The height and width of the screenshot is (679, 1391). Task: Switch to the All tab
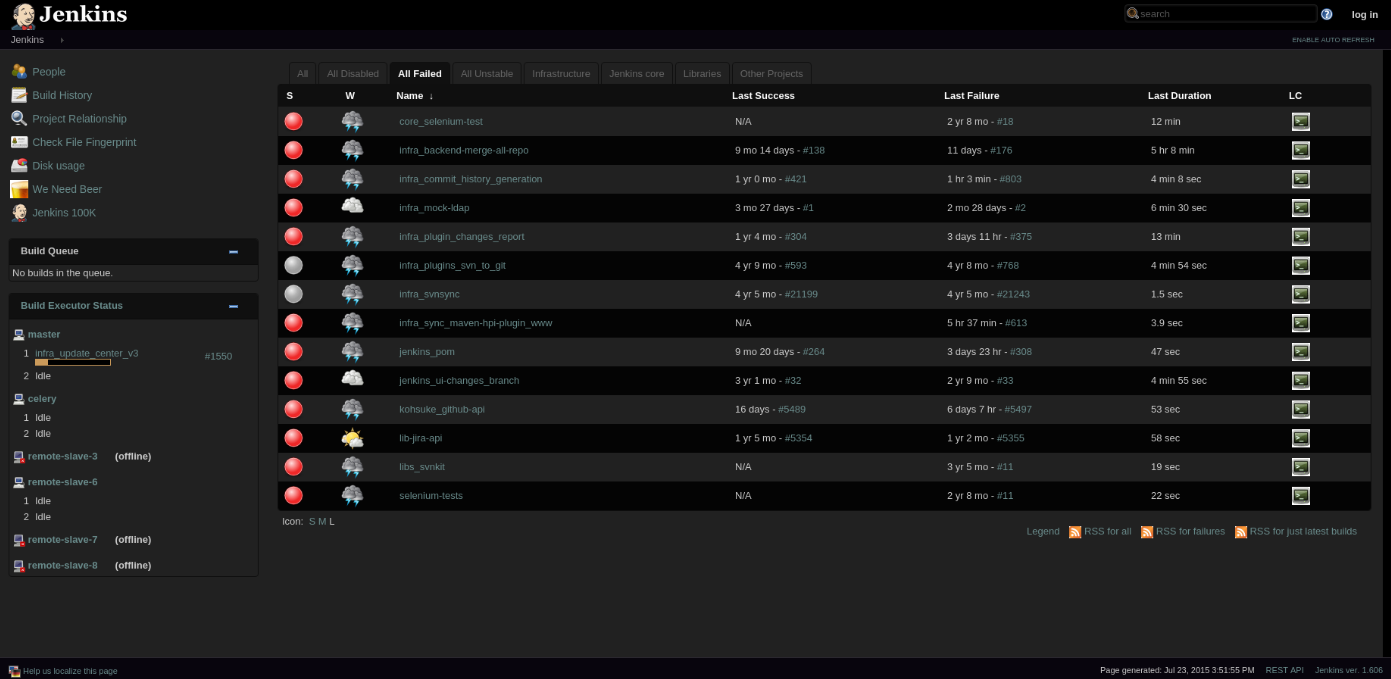302,73
